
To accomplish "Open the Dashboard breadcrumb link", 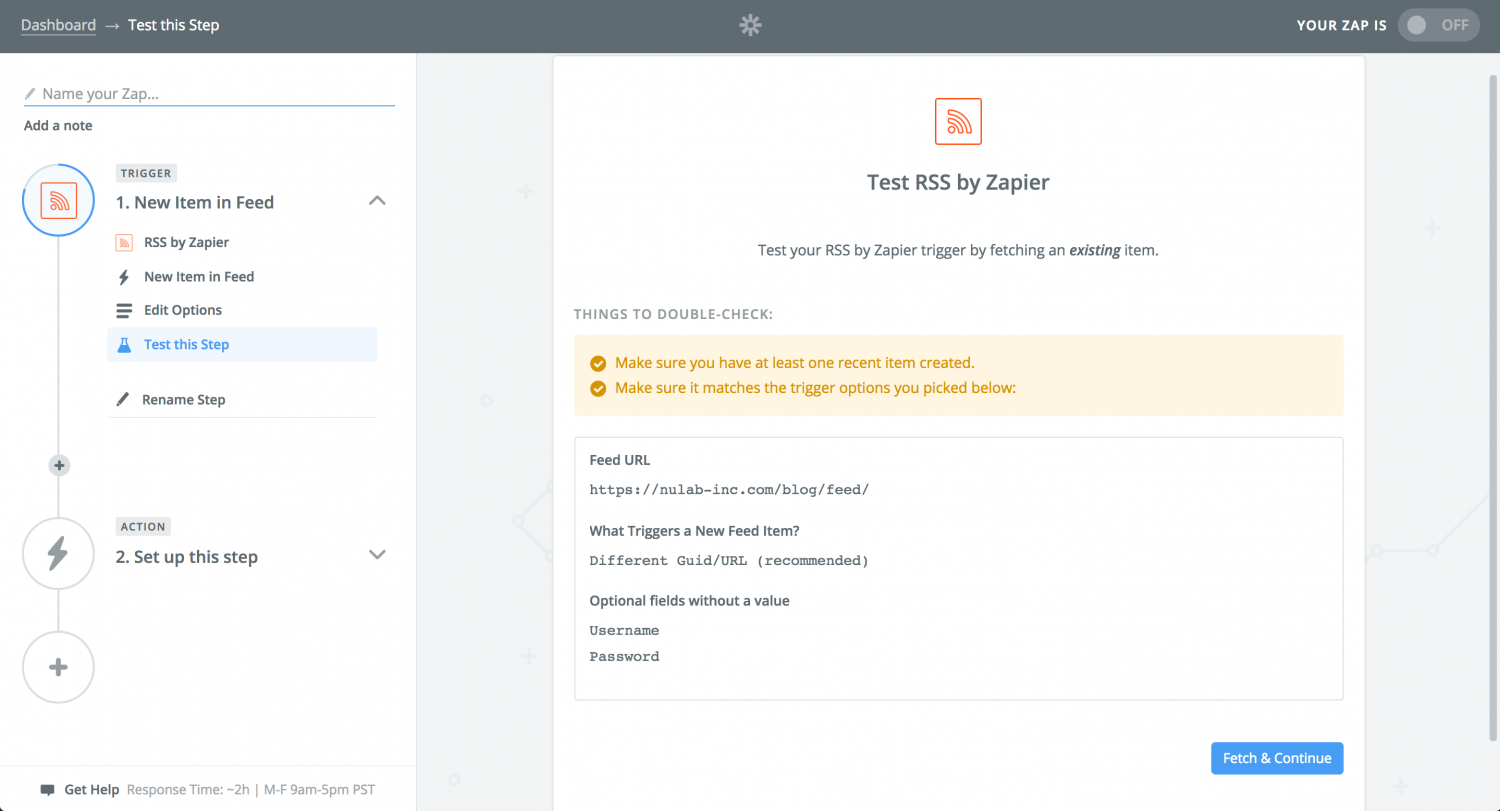I will 58,25.
